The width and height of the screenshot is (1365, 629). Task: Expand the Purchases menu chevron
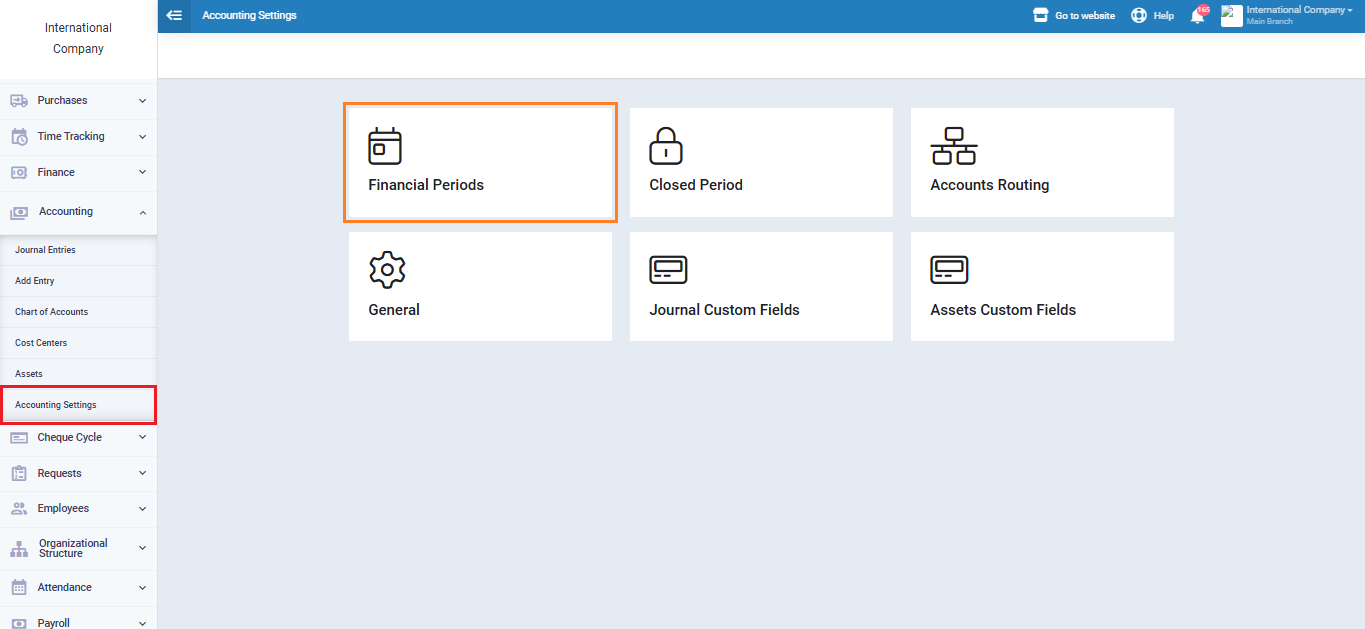[142, 101]
